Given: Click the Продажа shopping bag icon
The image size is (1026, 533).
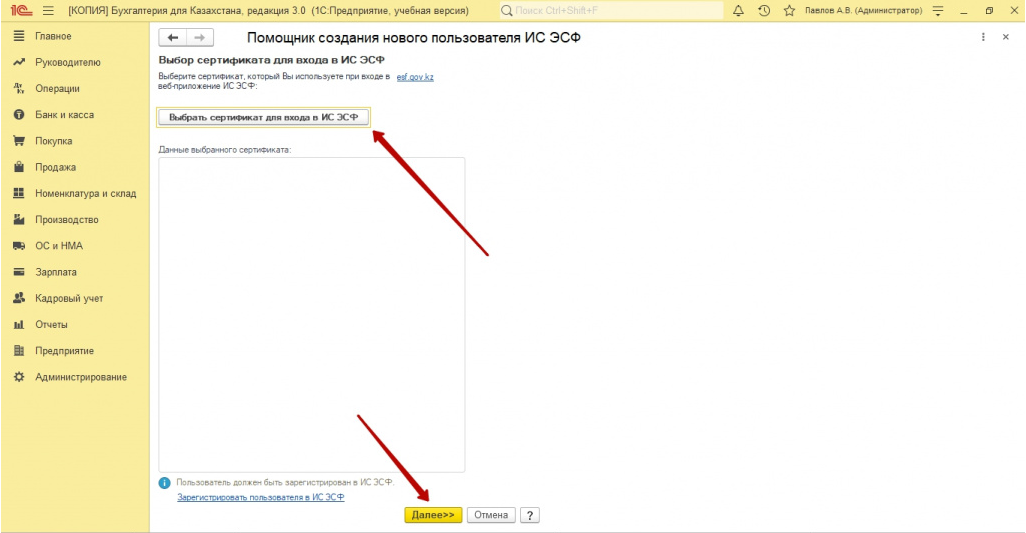Looking at the screenshot, I should pyautogui.click(x=19, y=167).
